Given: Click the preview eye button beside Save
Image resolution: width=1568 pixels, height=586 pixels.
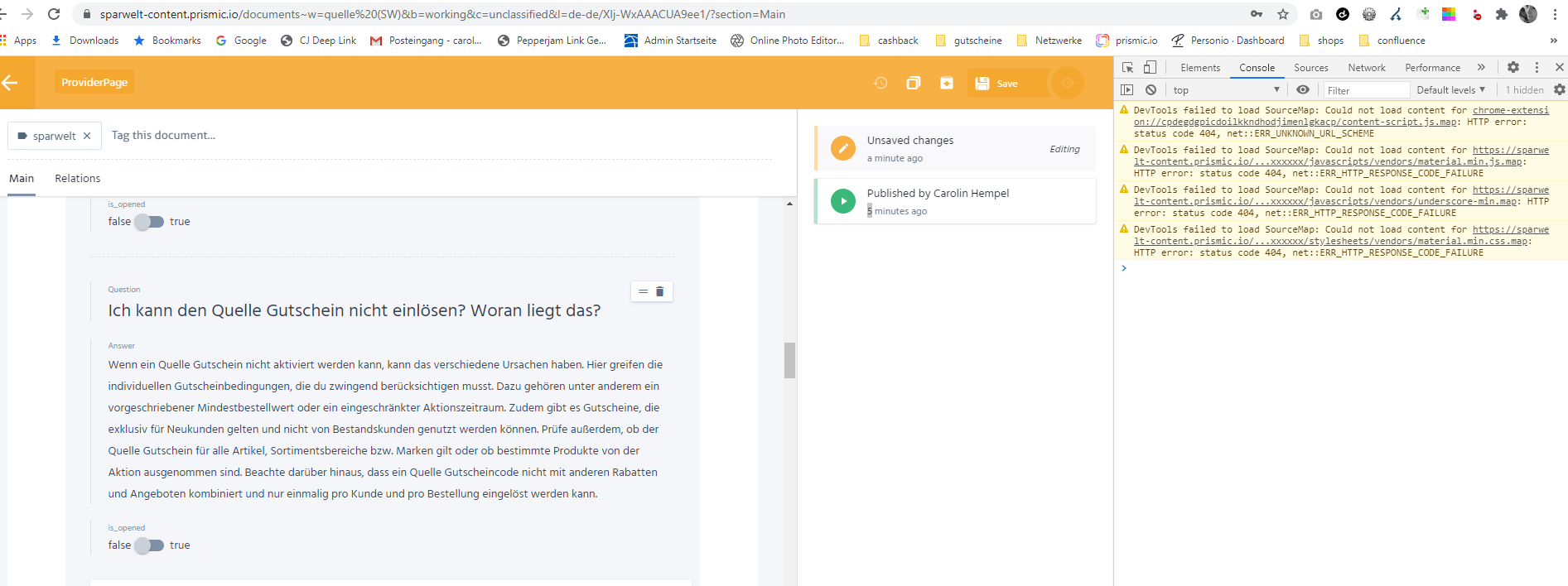Looking at the screenshot, I should pyautogui.click(x=1068, y=83).
